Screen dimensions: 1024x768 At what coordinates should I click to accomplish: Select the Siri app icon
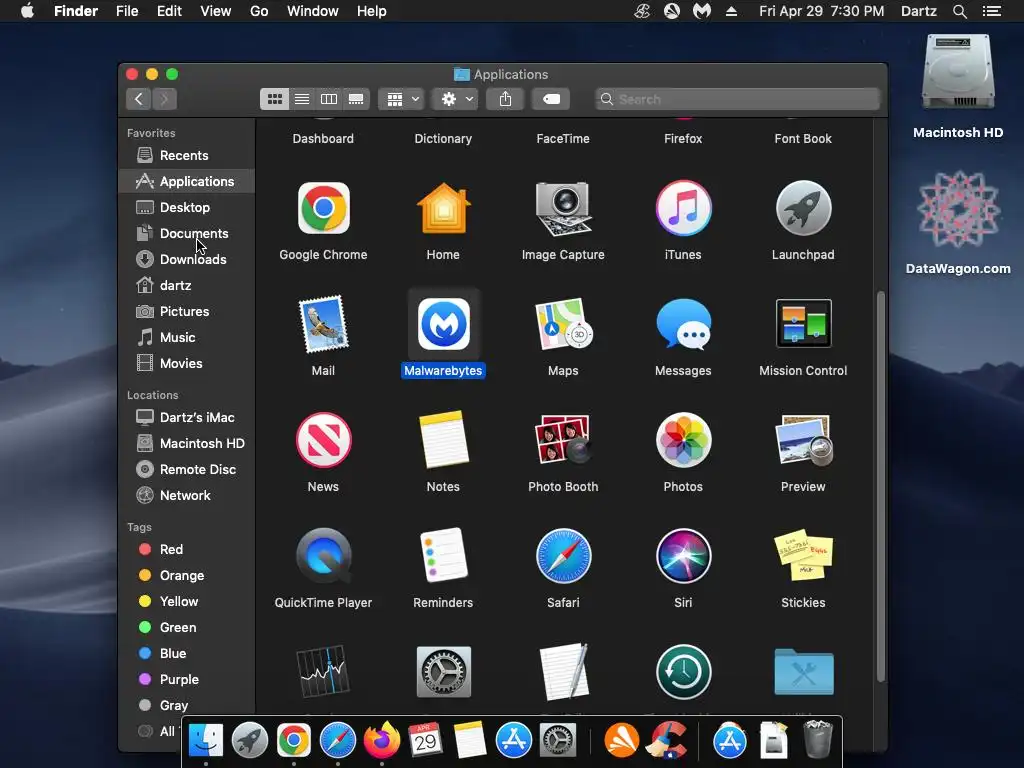click(x=683, y=556)
